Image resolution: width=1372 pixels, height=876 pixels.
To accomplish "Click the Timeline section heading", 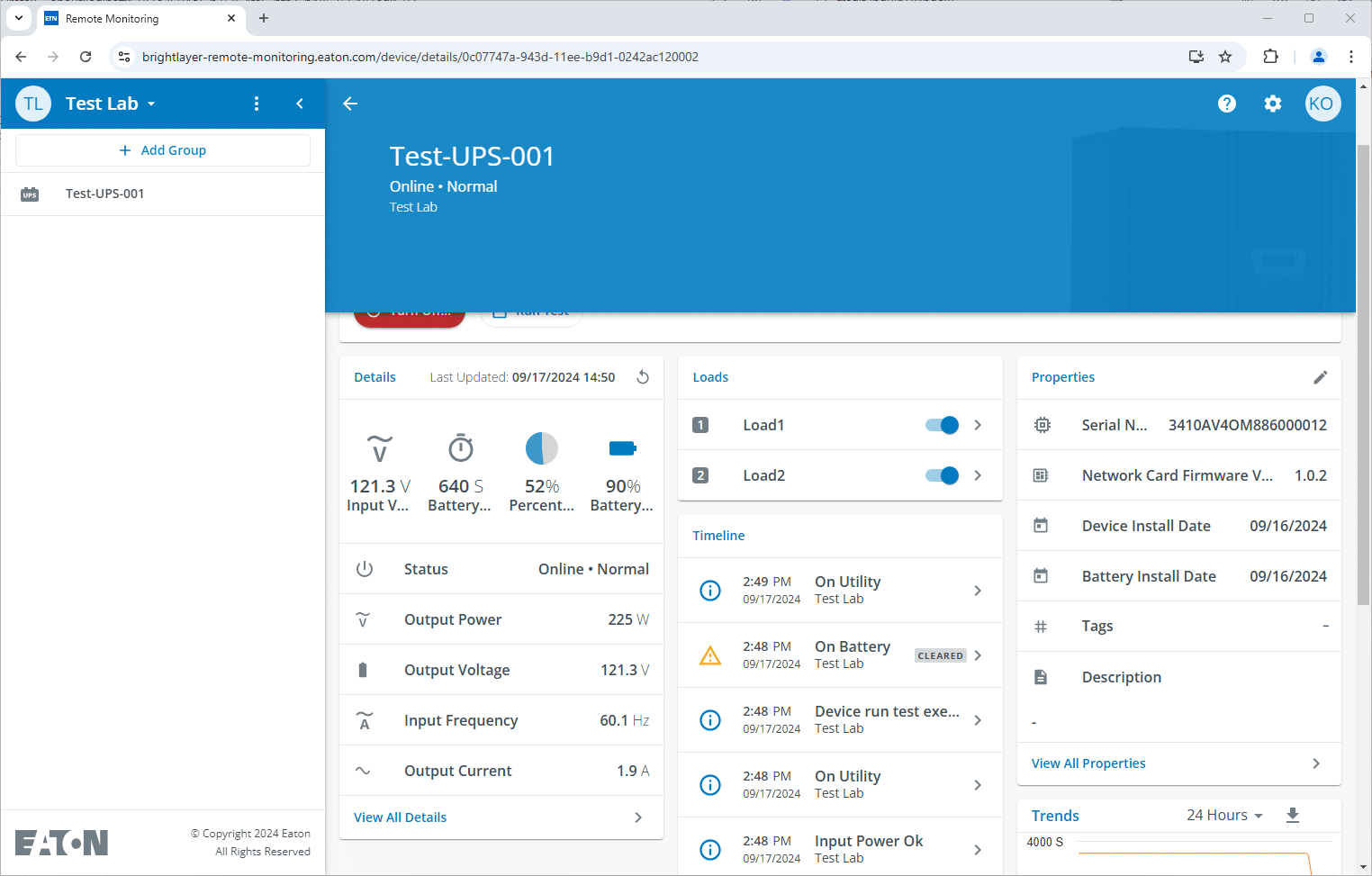I will [x=718, y=536].
